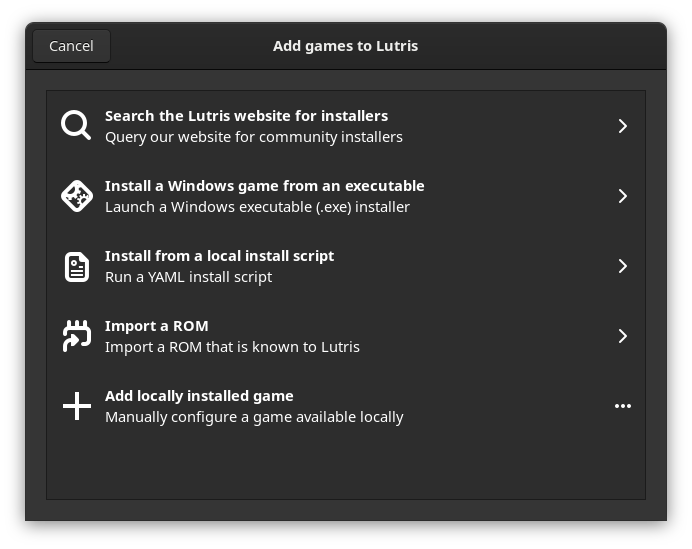Screen dimensions: 692x549
Task: Choose 'Install a Windows game from an executable'
Action: [x=264, y=186]
